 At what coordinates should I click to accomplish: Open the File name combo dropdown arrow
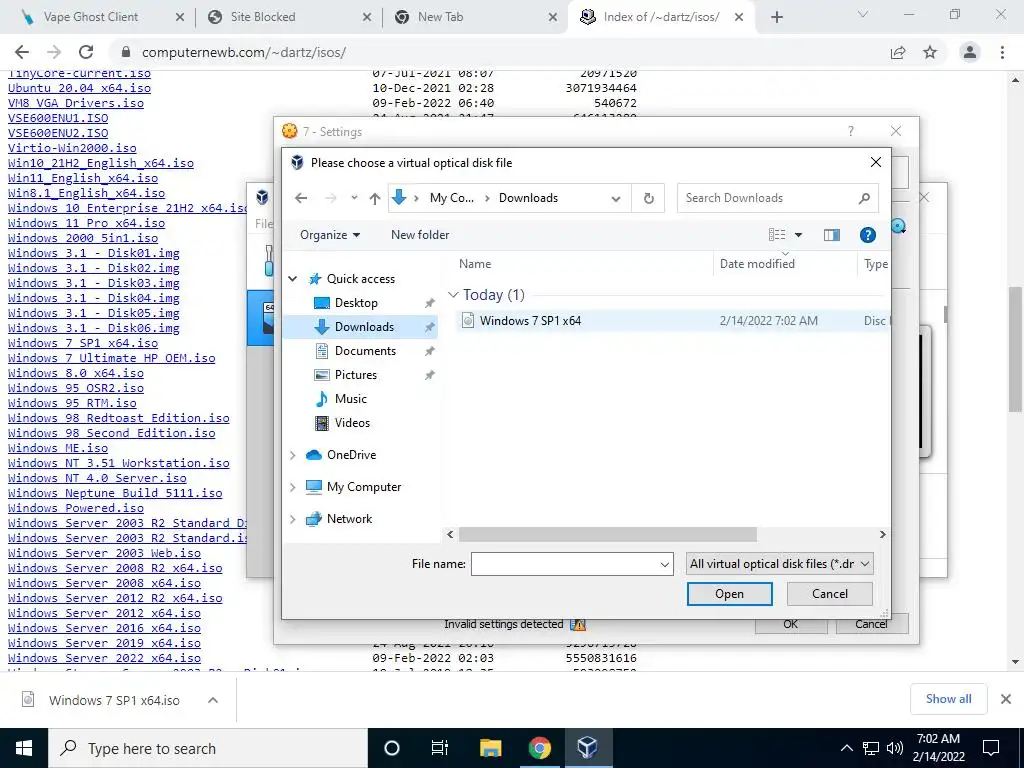(665, 564)
